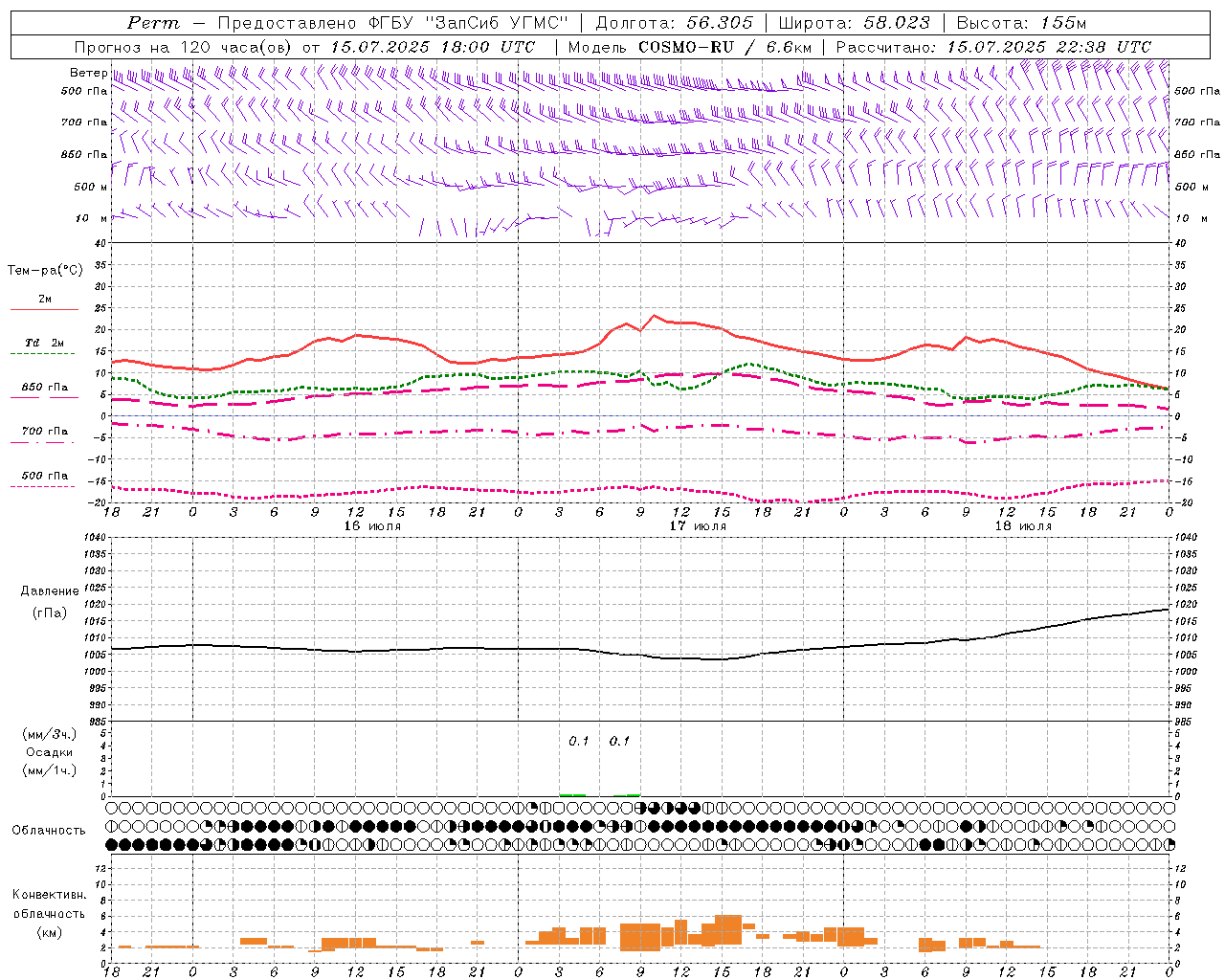The image size is (1225, 980).
Task: Click the "Модель COSMO-RU / 6.6км" text
Action: pyautogui.click(x=690, y=47)
